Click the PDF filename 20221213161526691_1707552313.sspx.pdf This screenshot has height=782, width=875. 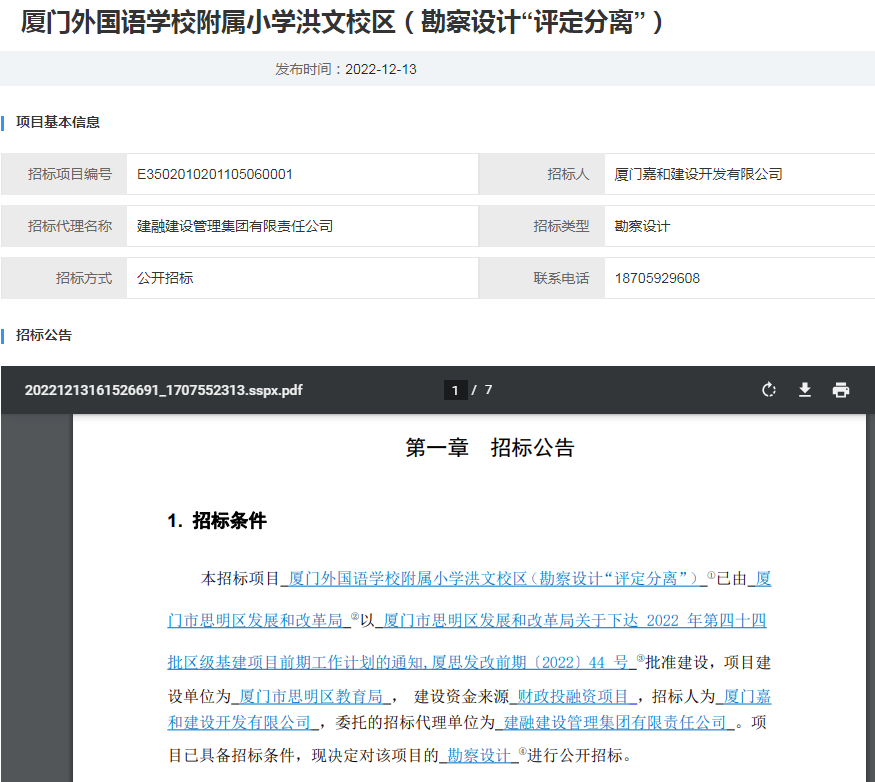(164, 390)
